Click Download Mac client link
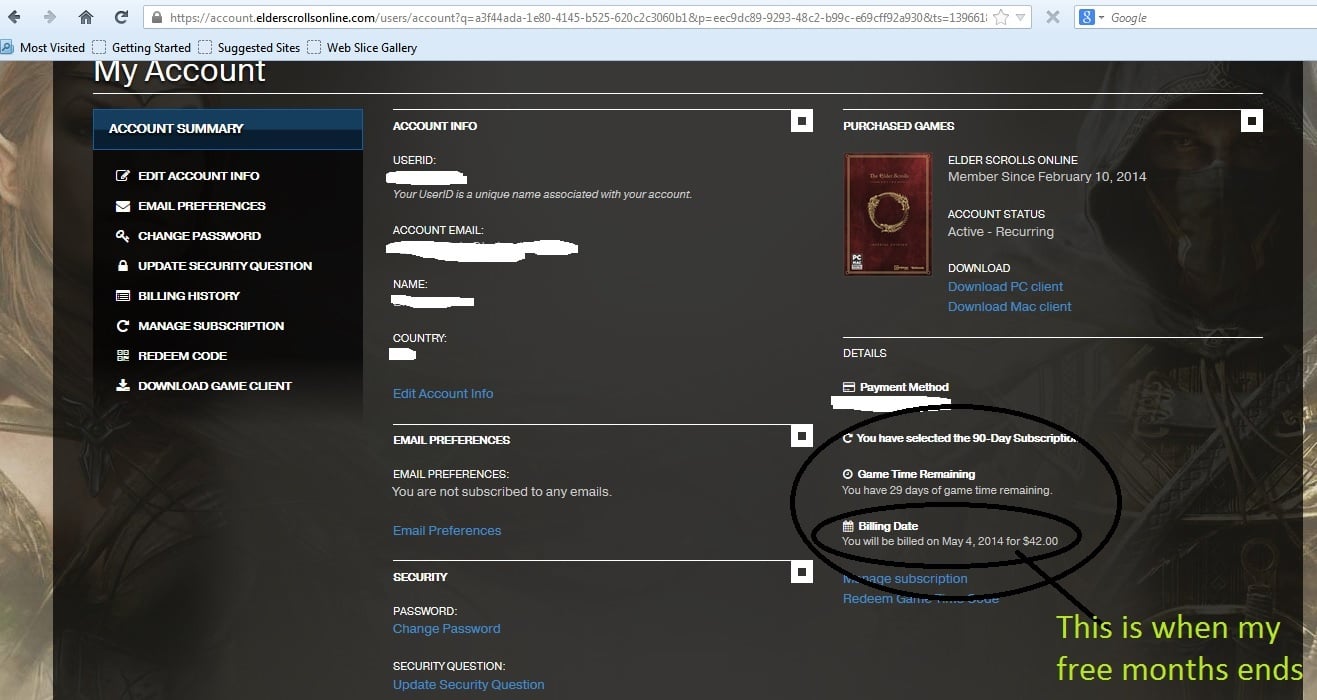1317x700 pixels. tap(1009, 307)
